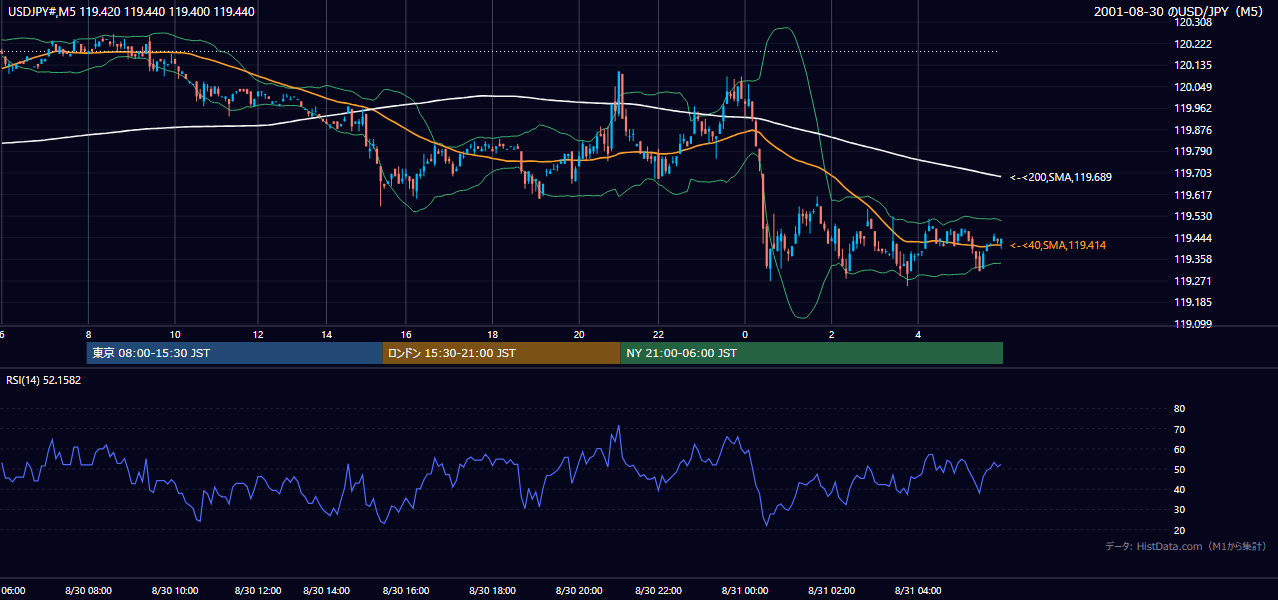Click price axis label 119.530
1278x600 pixels.
point(1193,216)
